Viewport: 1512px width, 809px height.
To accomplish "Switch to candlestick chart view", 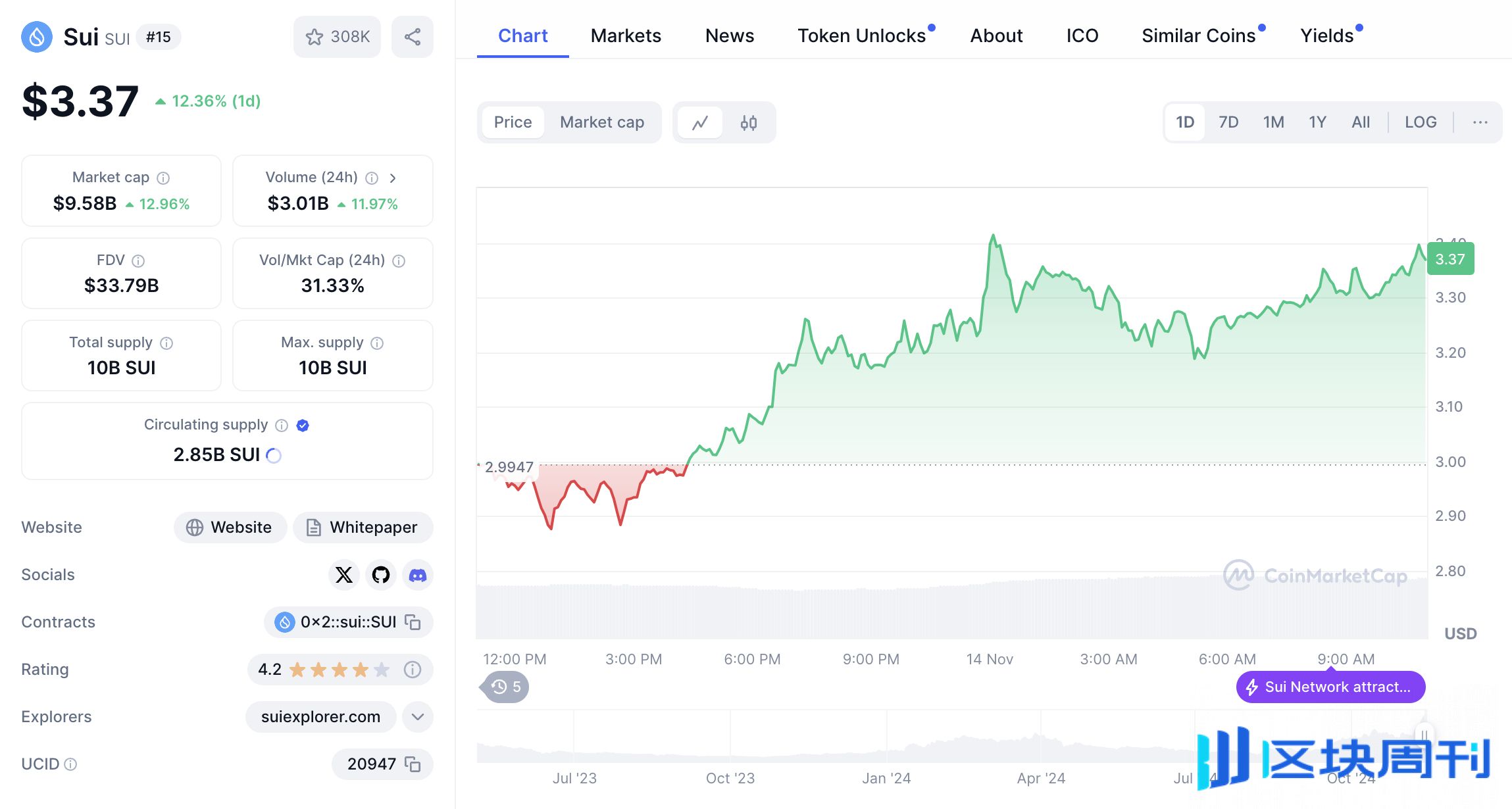I will click(749, 122).
